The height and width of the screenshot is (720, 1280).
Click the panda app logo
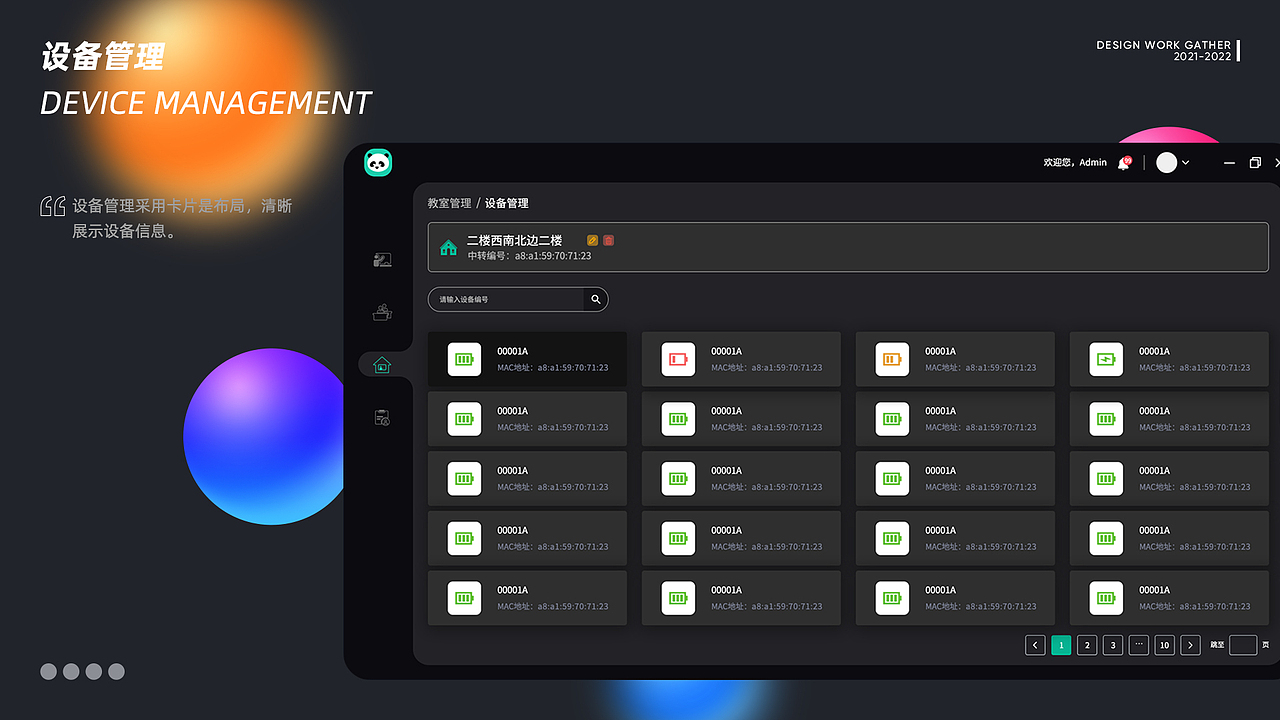click(378, 162)
